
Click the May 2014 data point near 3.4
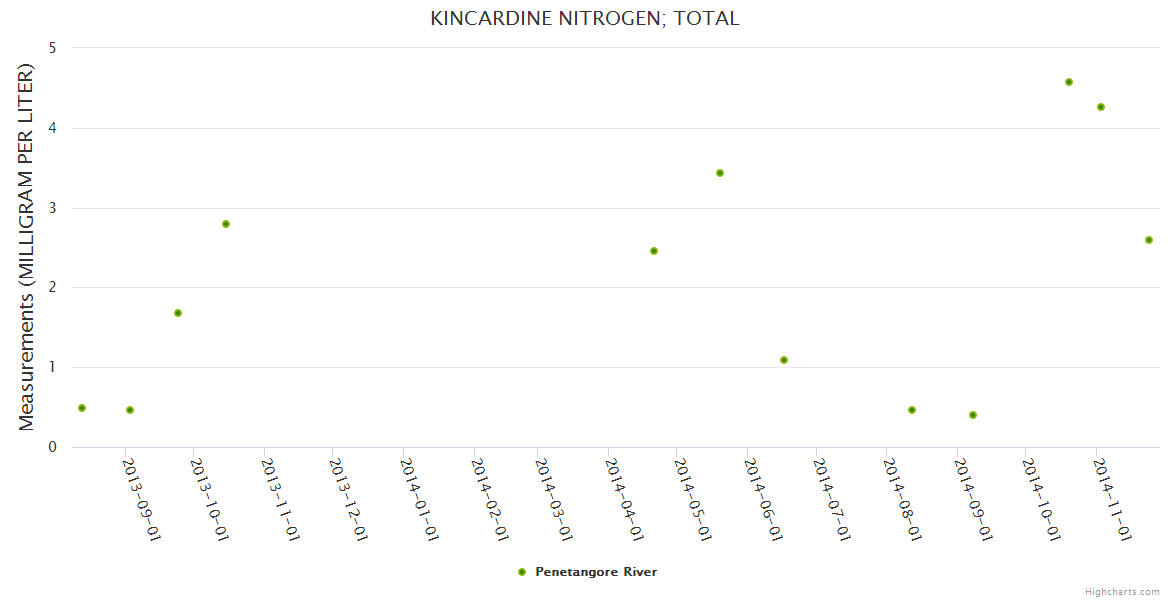pyautogui.click(x=720, y=173)
